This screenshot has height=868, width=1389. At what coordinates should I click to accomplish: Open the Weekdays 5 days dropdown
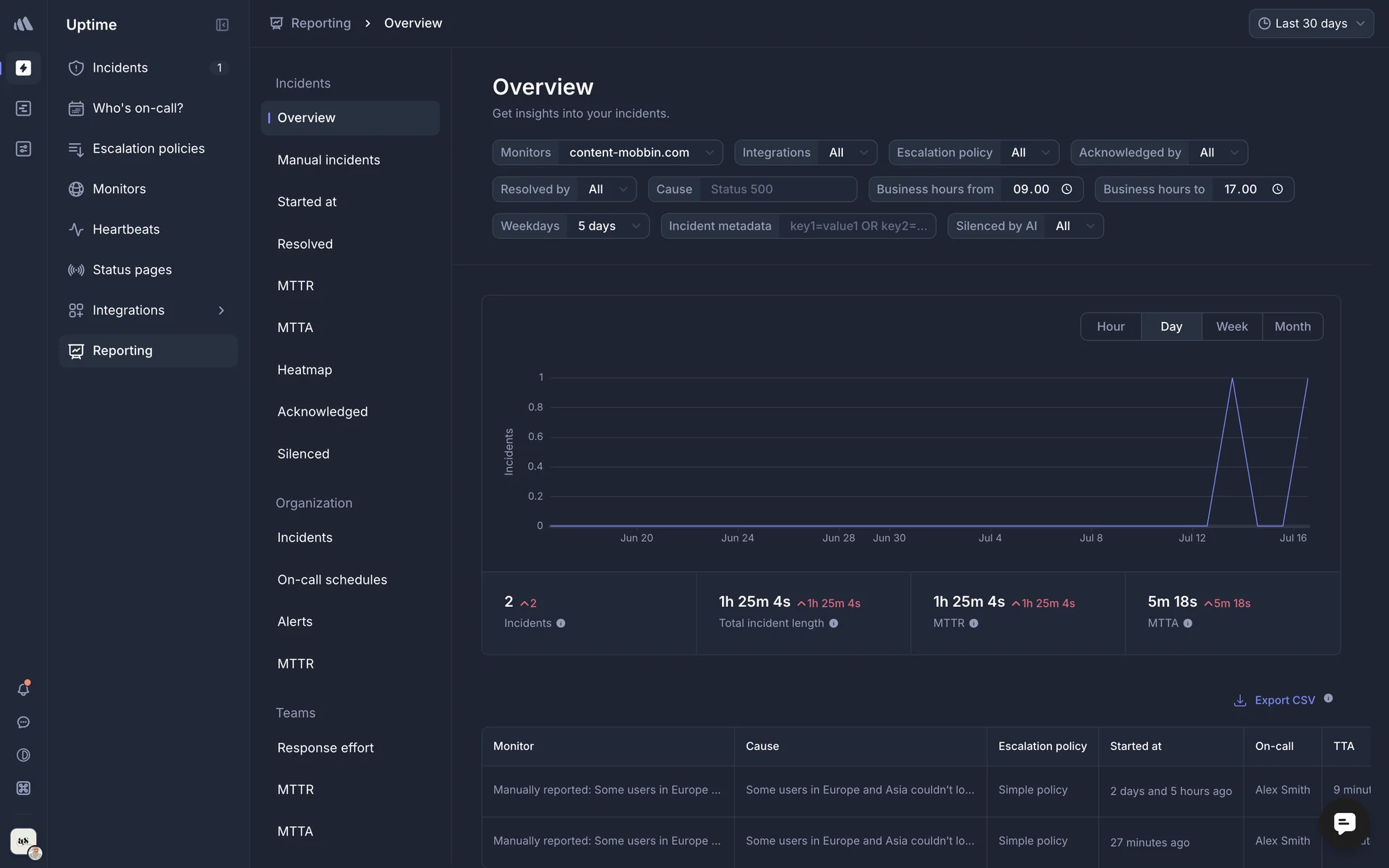[x=608, y=226]
